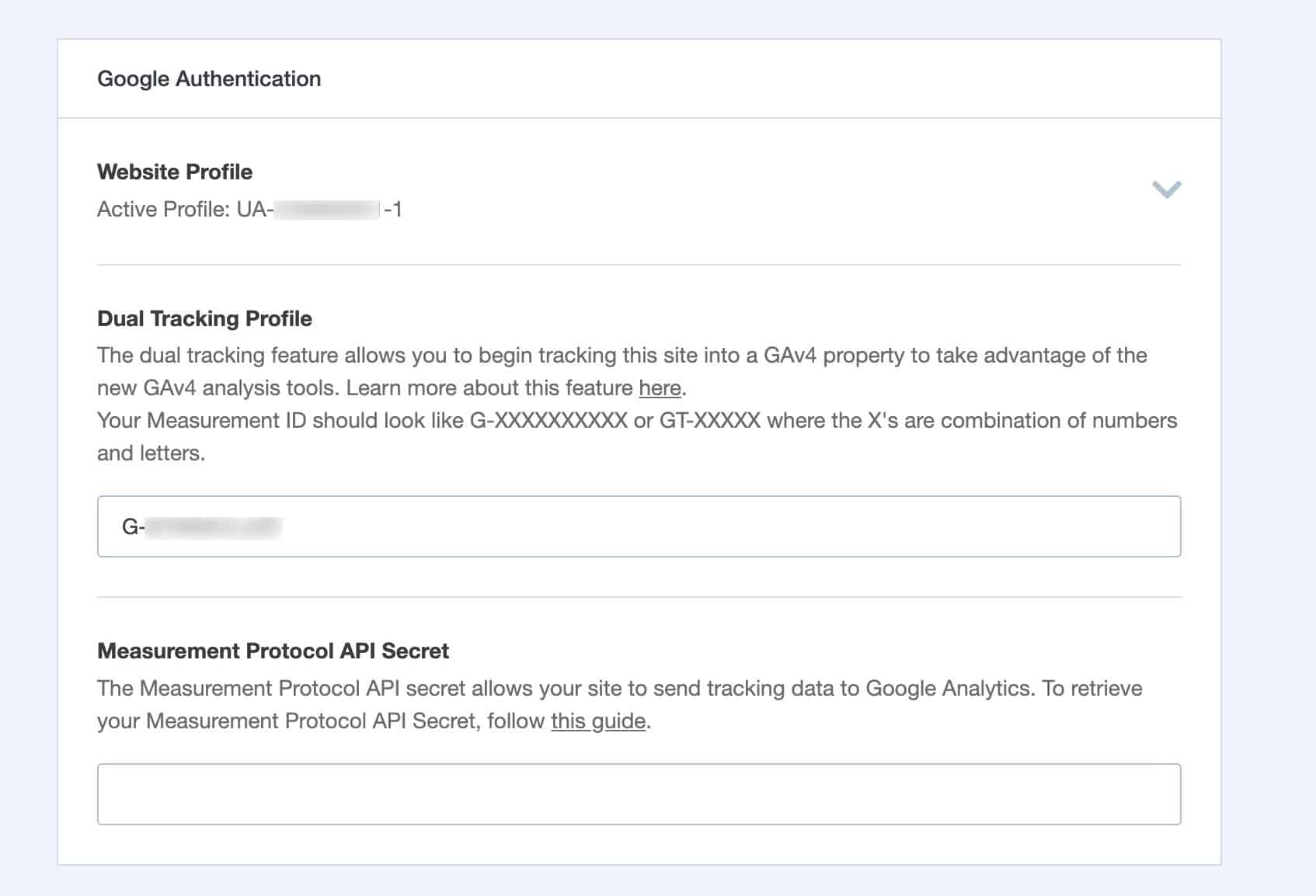Select the 'Google Authentication' heading text

[209, 79]
